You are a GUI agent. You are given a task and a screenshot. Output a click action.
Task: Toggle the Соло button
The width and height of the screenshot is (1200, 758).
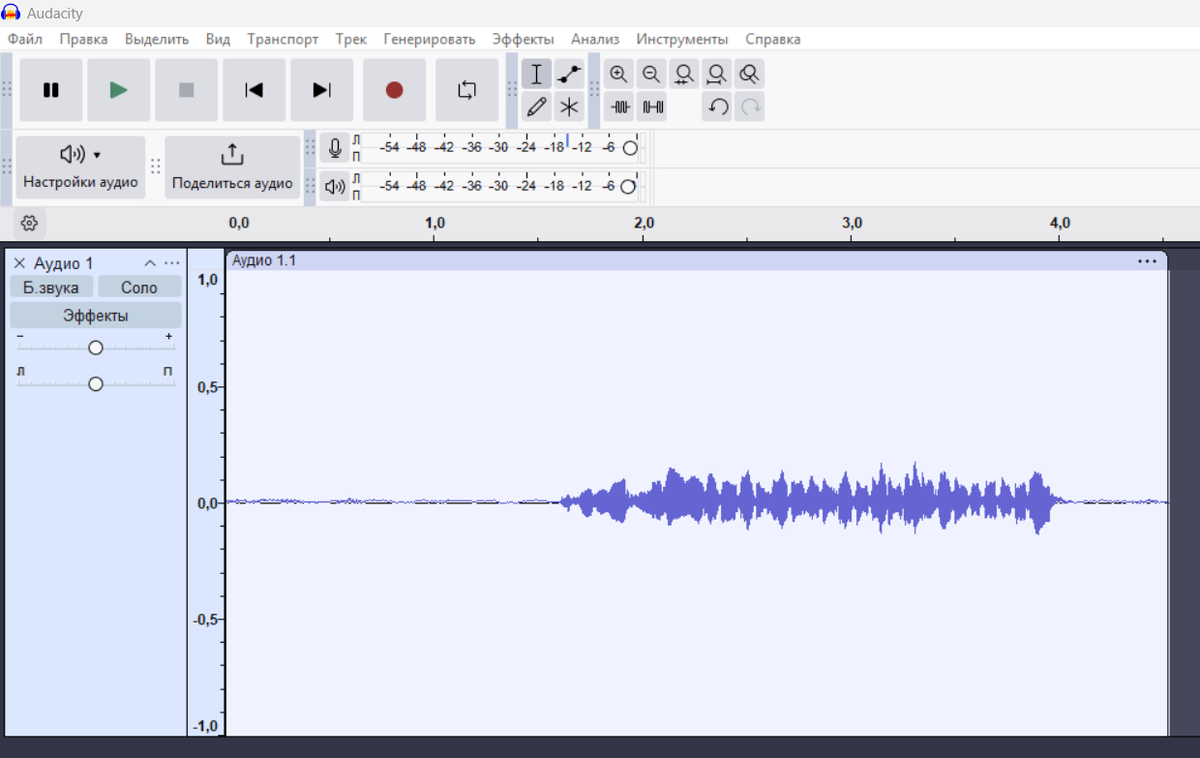coord(139,287)
